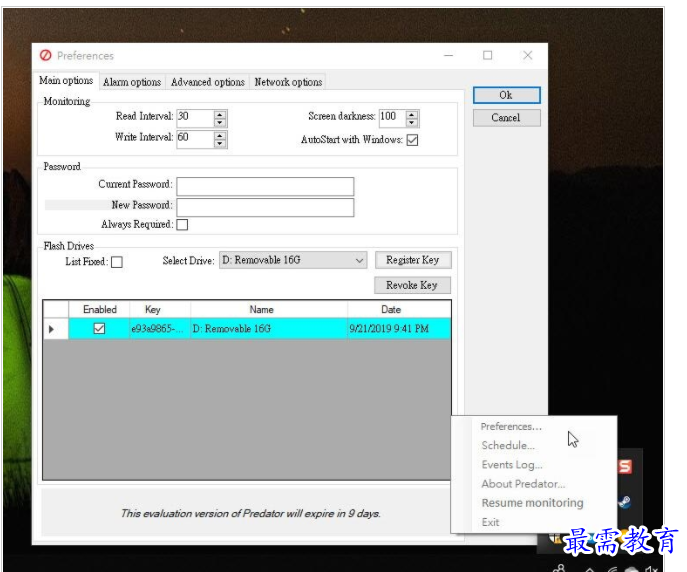Click the Predator icon in title bar
Image resolution: width=687 pixels, height=572 pixels.
click(46, 55)
